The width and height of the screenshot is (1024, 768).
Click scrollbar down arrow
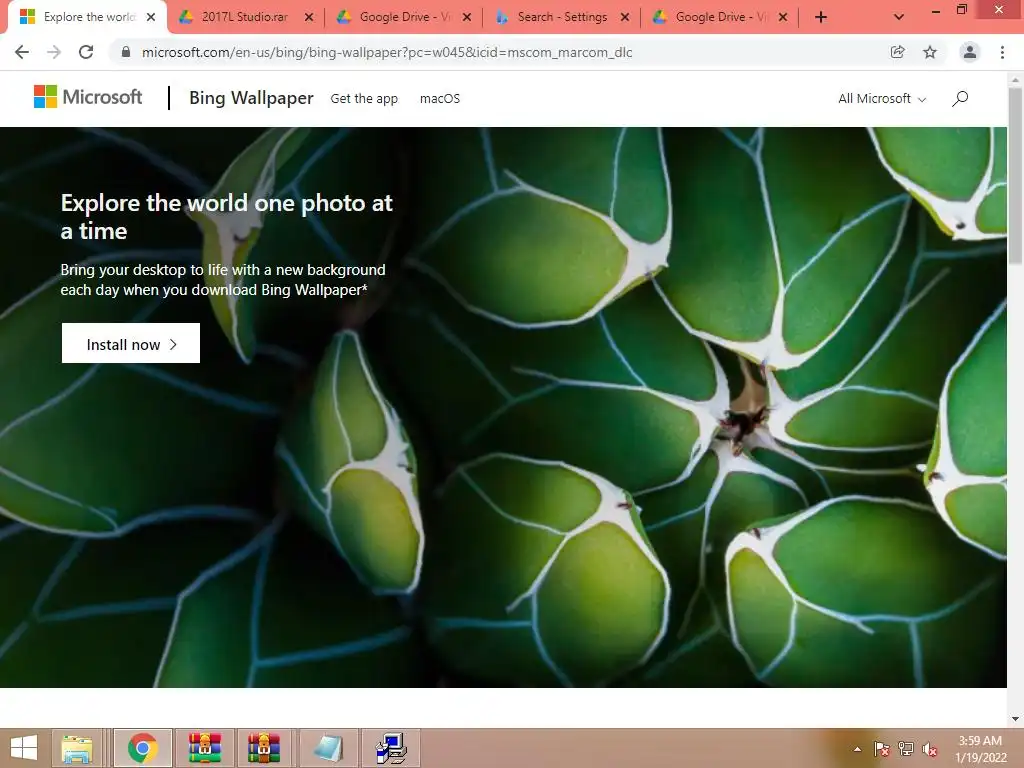point(1015,719)
